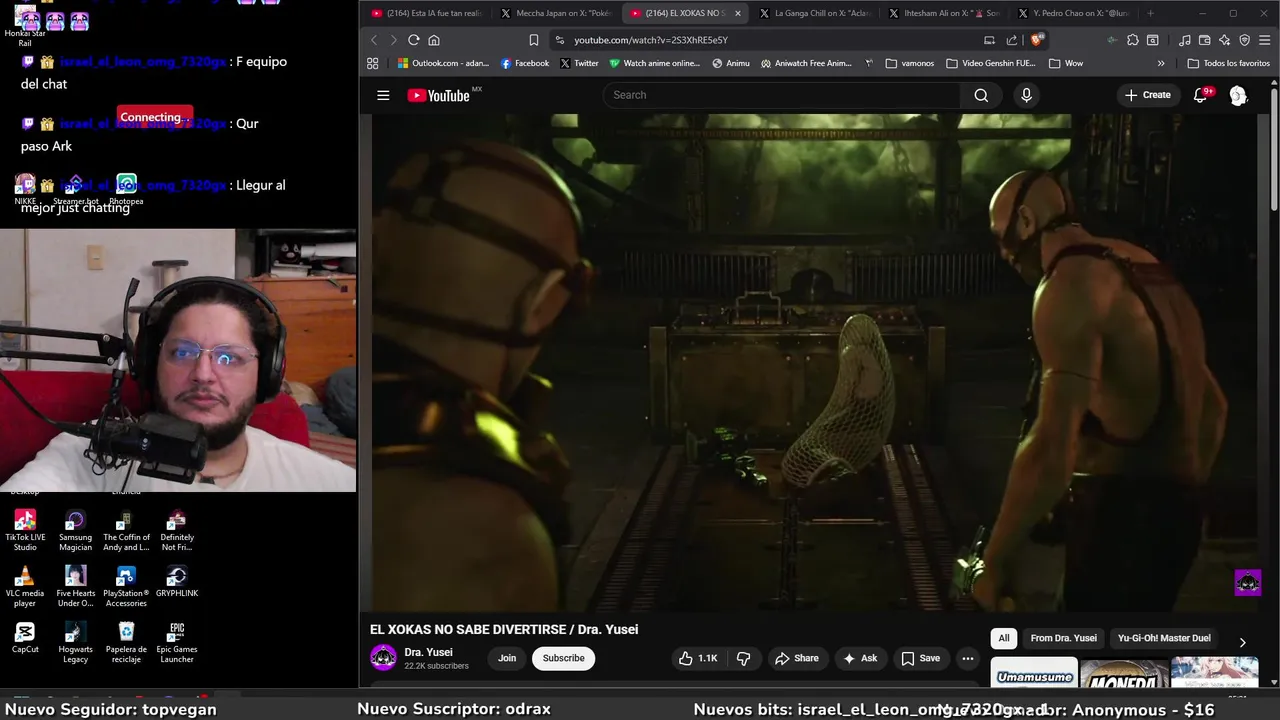Show more filter chips with the right arrow
1280x720 pixels.
click(1242, 642)
